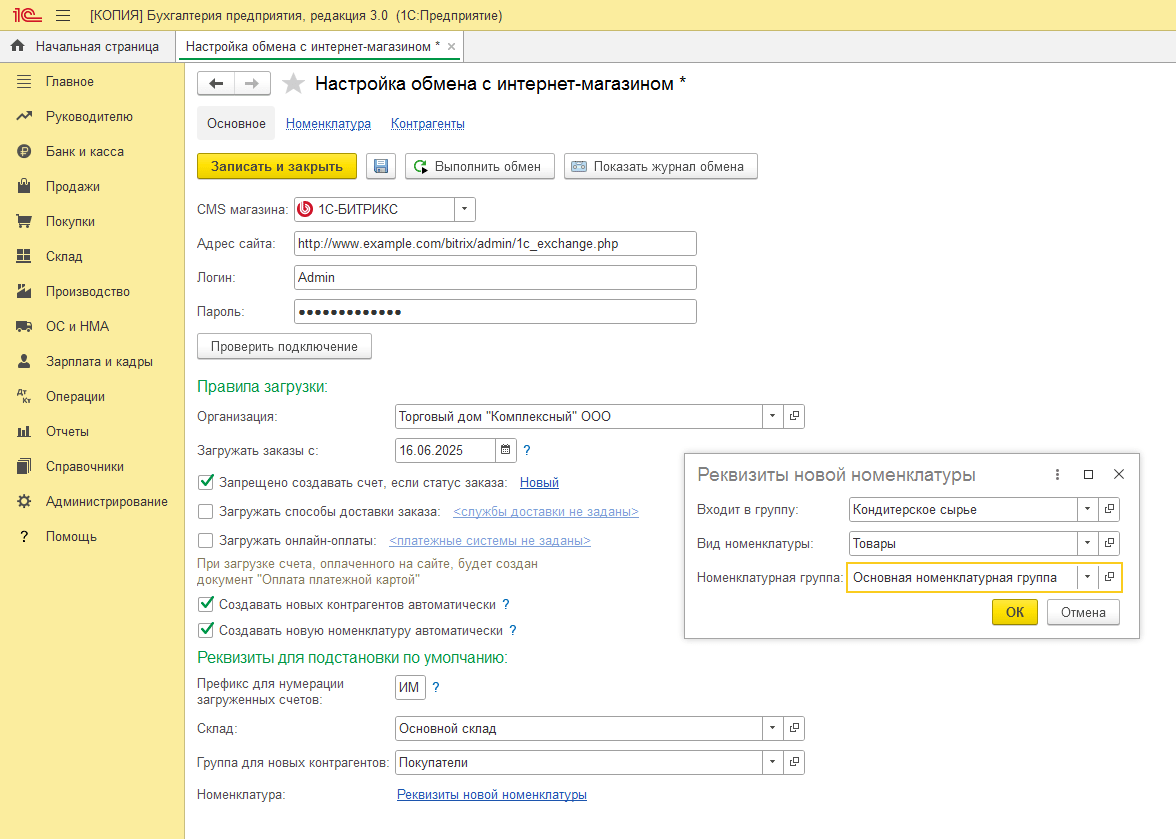This screenshot has width=1176, height=839.
Task: Open the main menu hamburger icon
Action: click(63, 15)
